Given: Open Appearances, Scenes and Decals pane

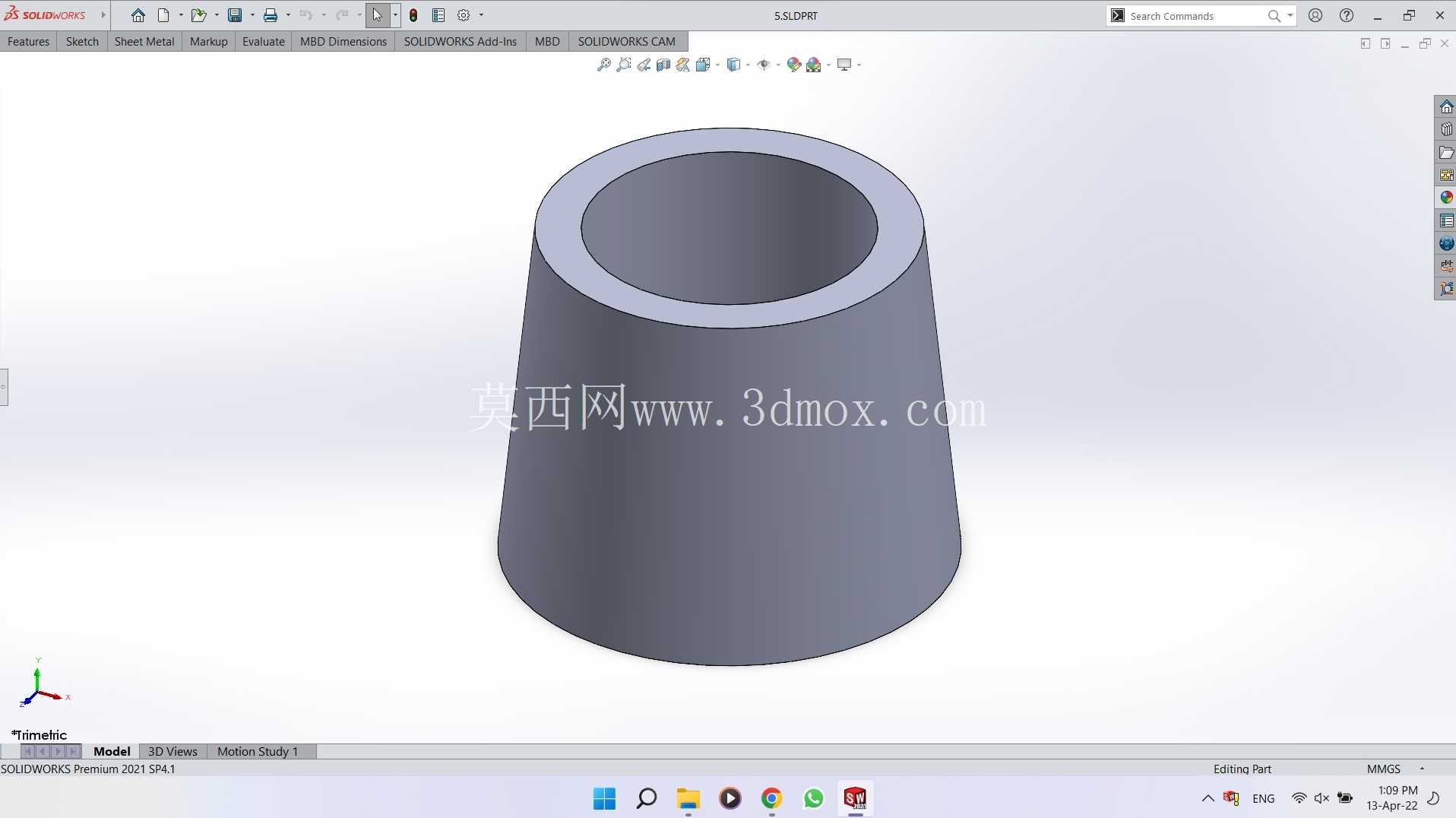Looking at the screenshot, I should pos(1446,198).
